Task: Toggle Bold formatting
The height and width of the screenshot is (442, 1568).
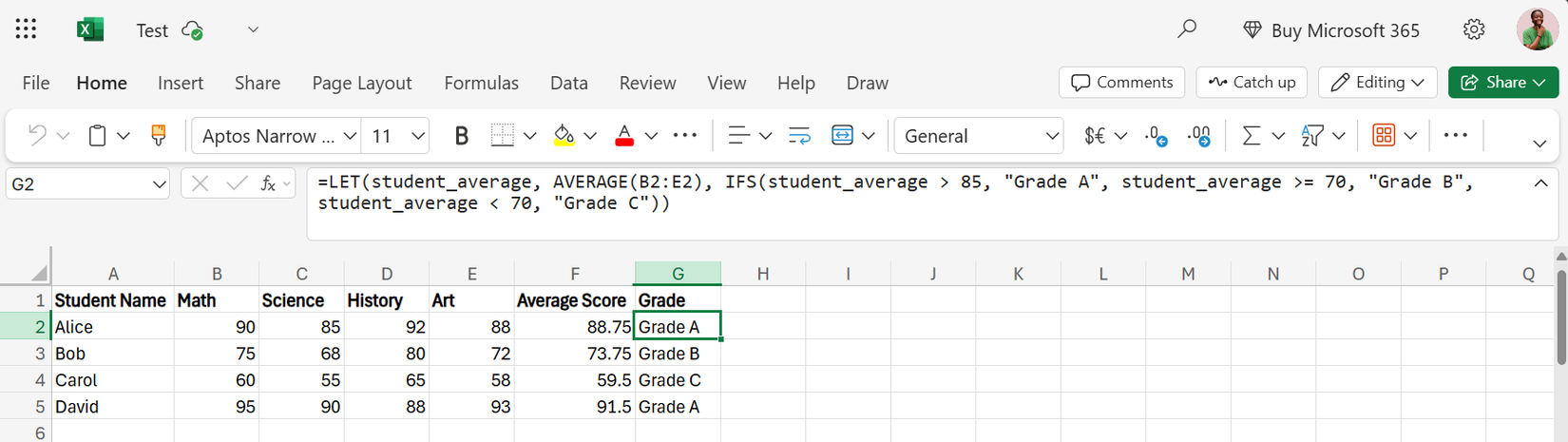Action: click(462, 136)
